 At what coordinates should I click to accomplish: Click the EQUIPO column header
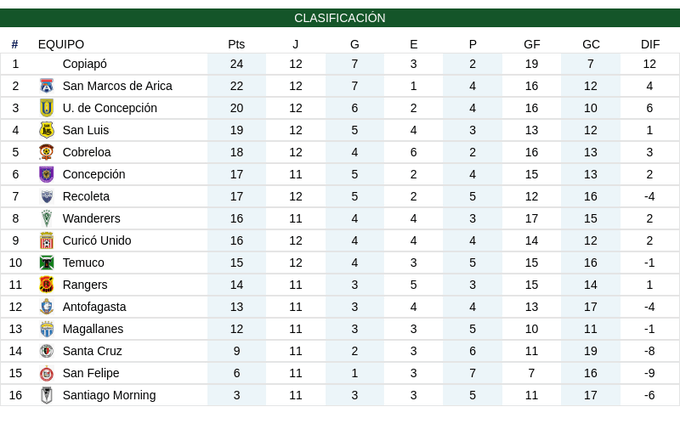pos(61,44)
